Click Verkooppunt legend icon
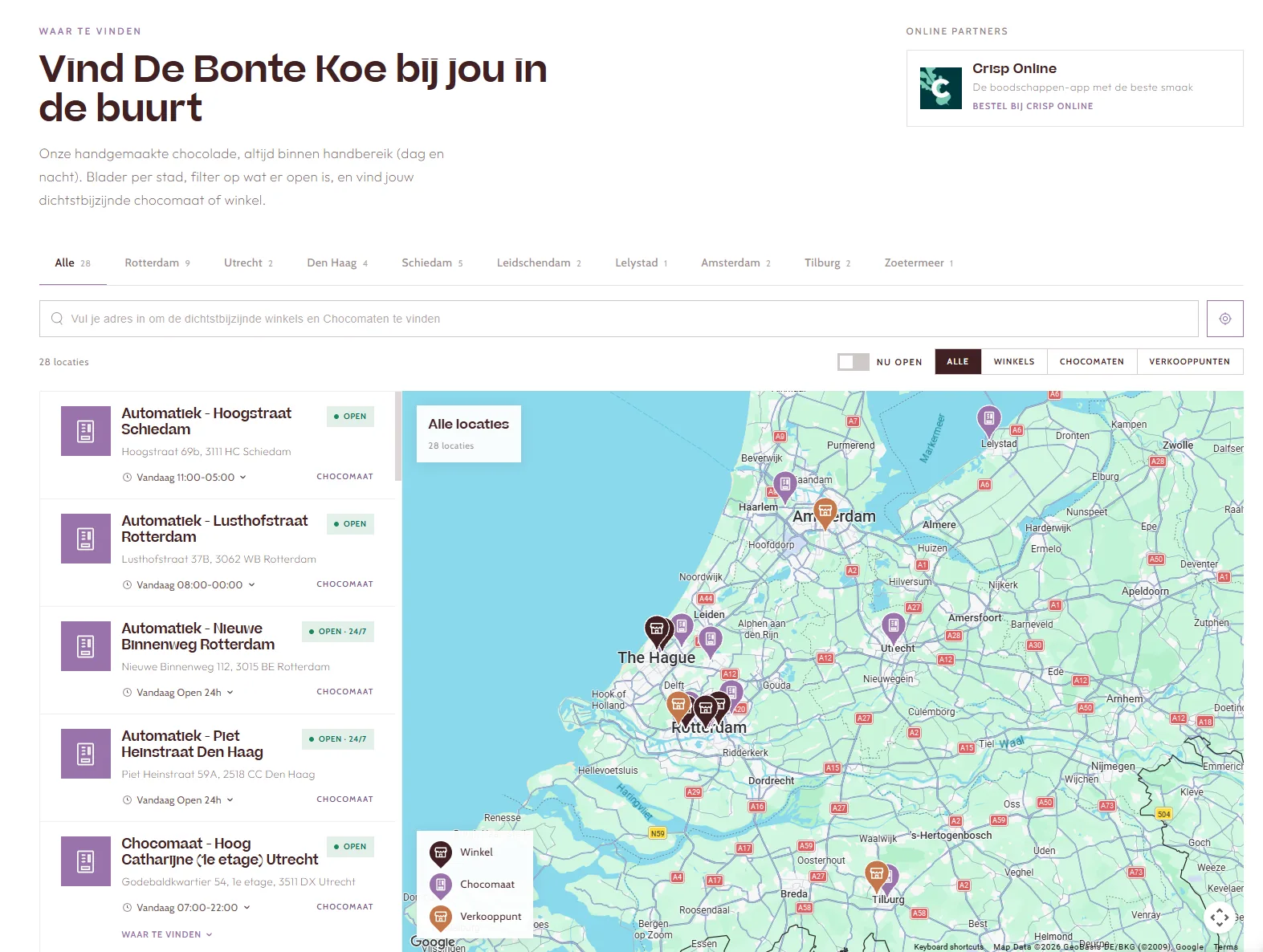The width and height of the screenshot is (1263, 952). 440,917
